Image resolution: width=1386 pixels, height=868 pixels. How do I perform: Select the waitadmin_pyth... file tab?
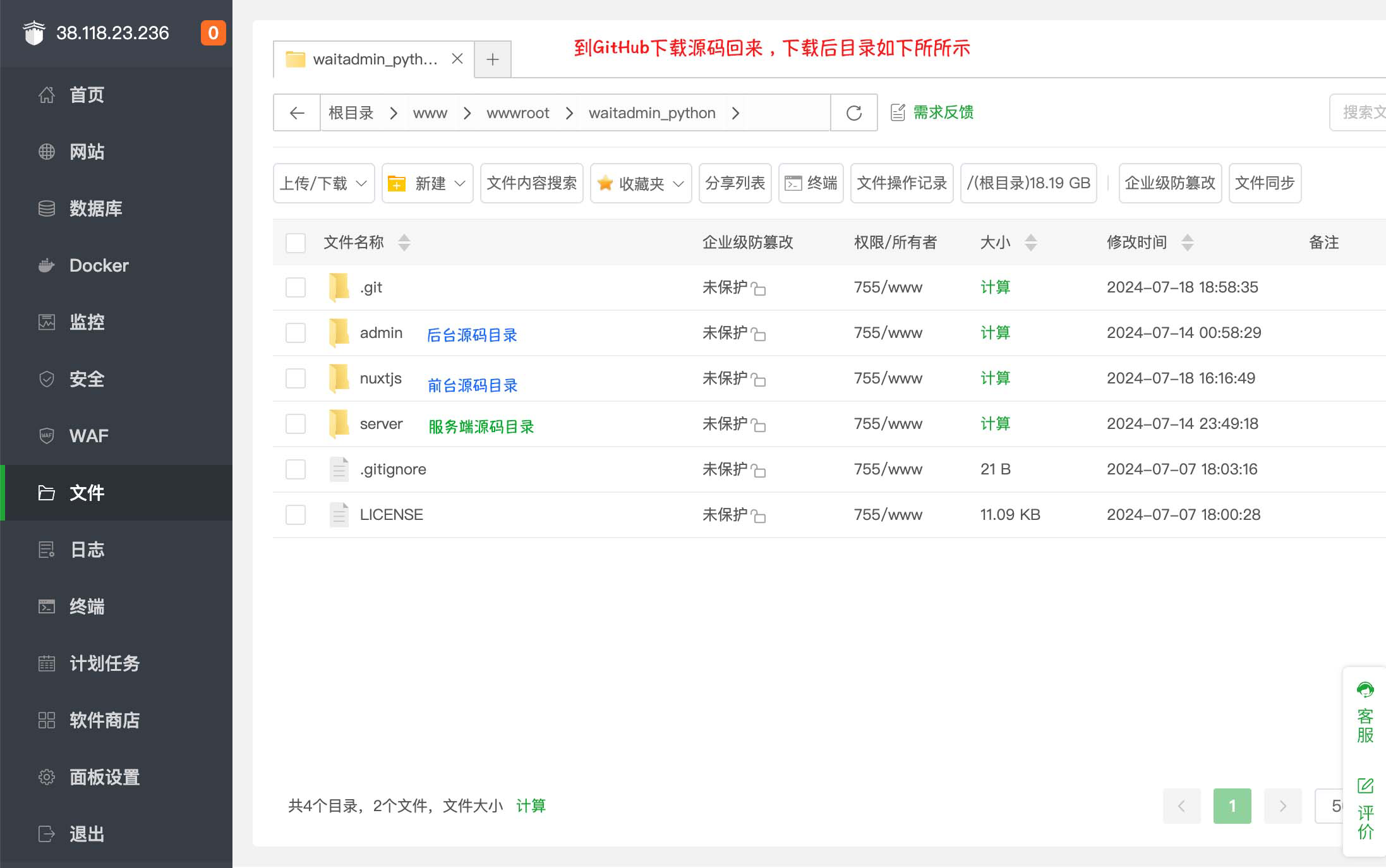click(x=374, y=59)
